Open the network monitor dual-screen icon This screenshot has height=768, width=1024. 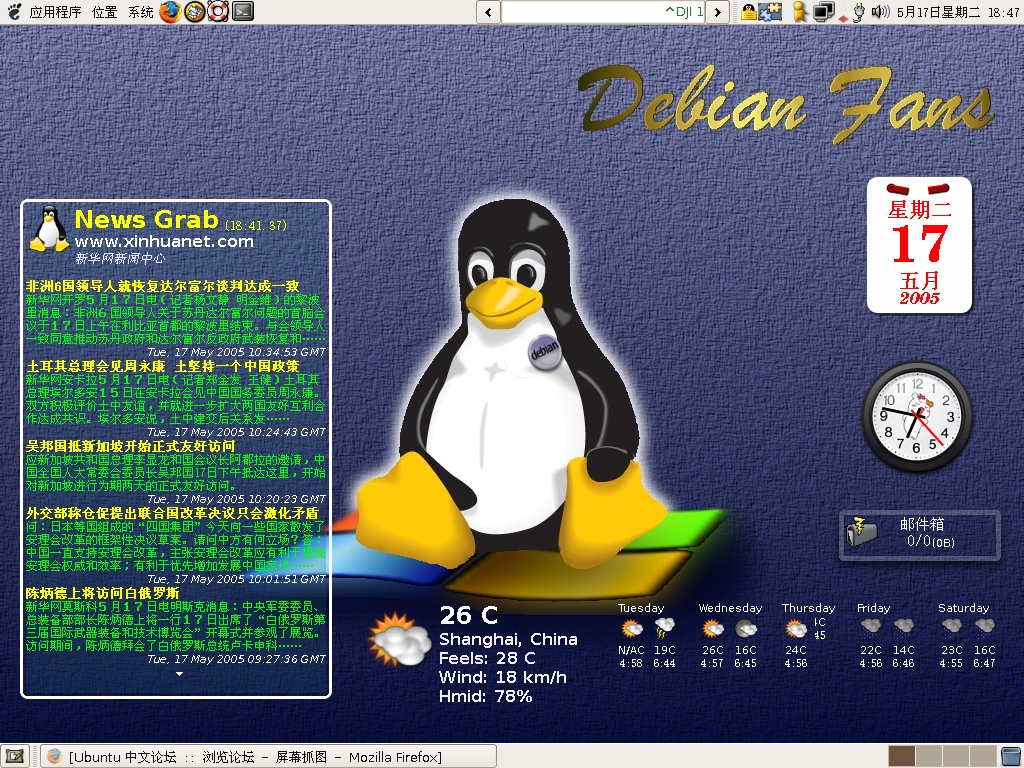(823, 12)
